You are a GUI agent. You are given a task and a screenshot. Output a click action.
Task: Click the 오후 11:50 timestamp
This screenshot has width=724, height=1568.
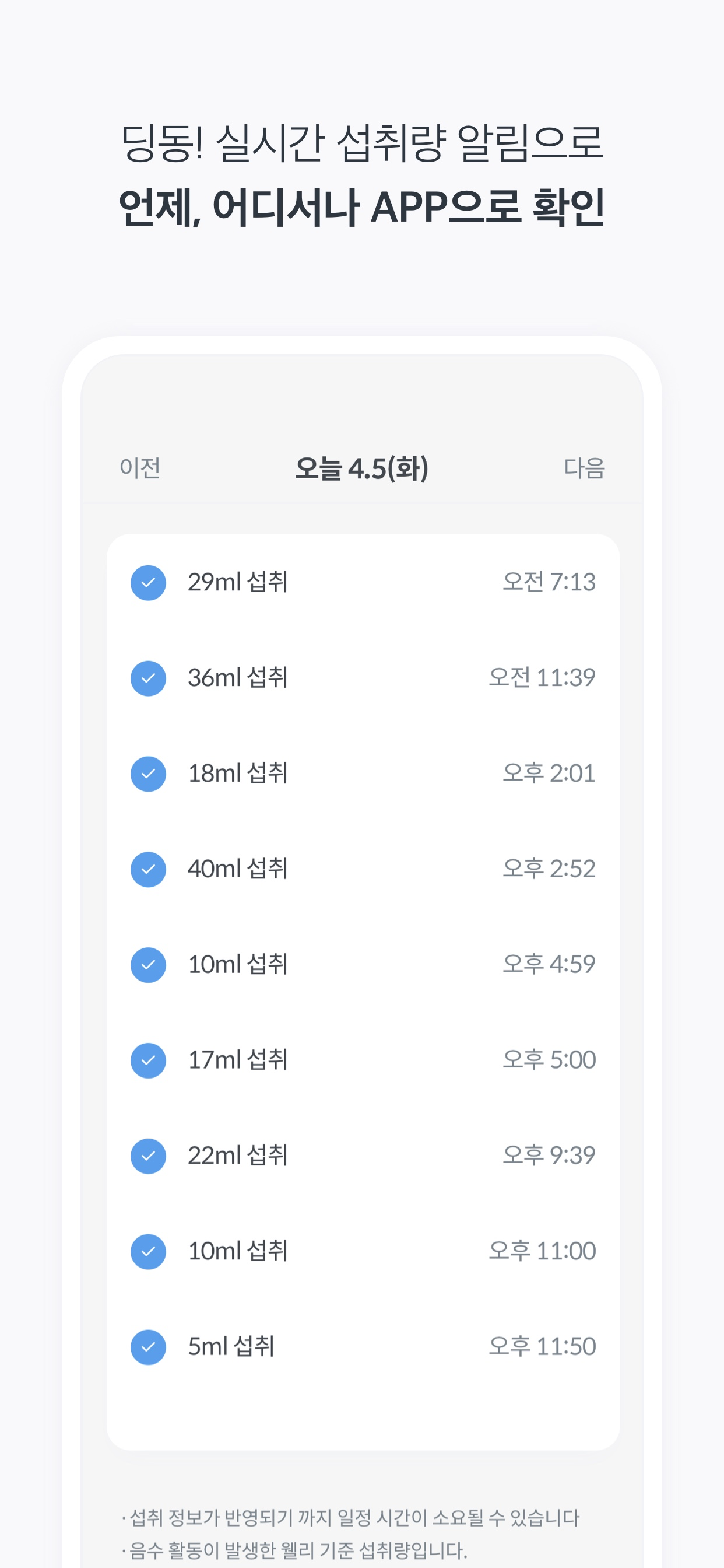coord(542,1346)
